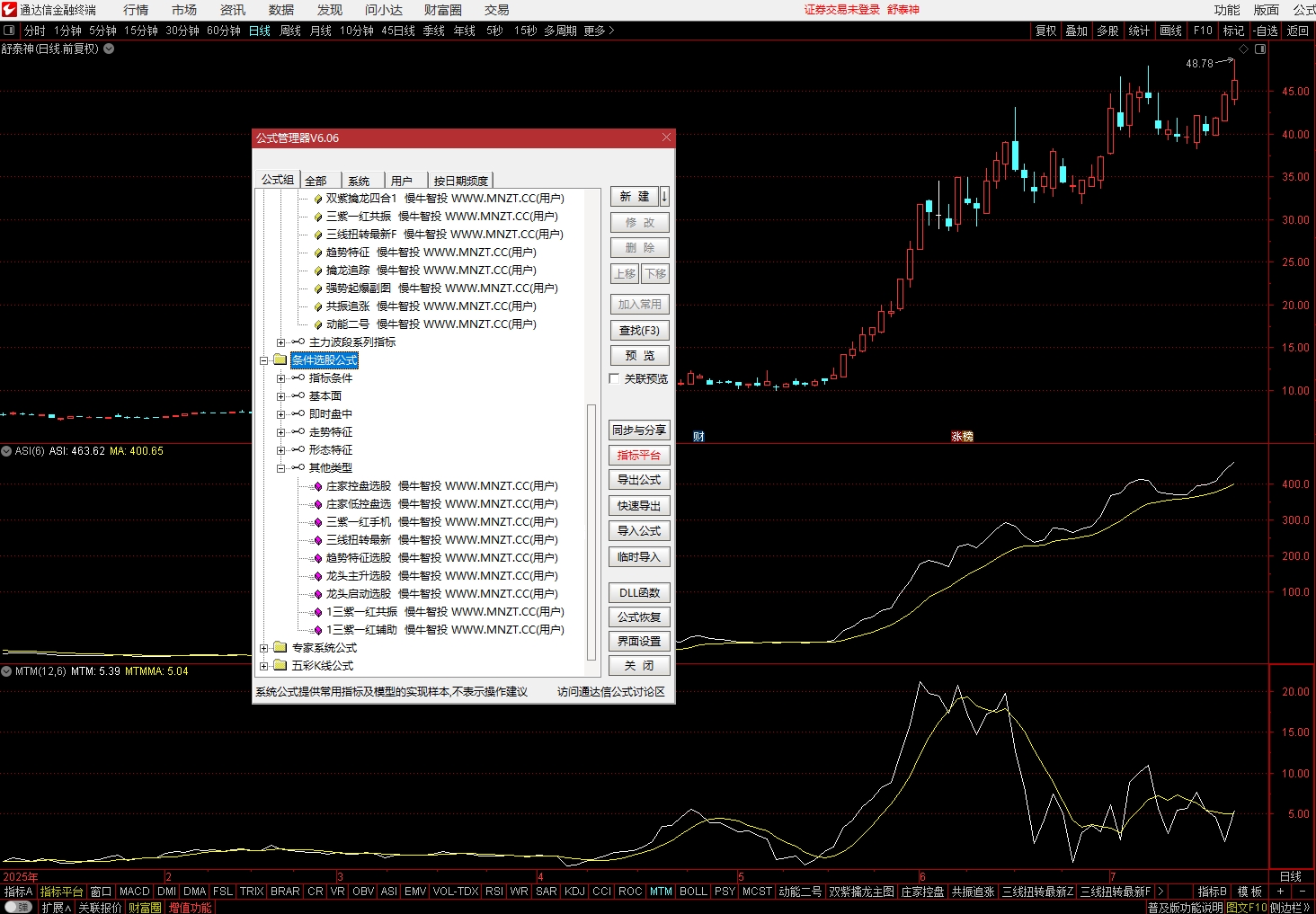Toggle the 弹 switch at bottom left

click(18, 907)
